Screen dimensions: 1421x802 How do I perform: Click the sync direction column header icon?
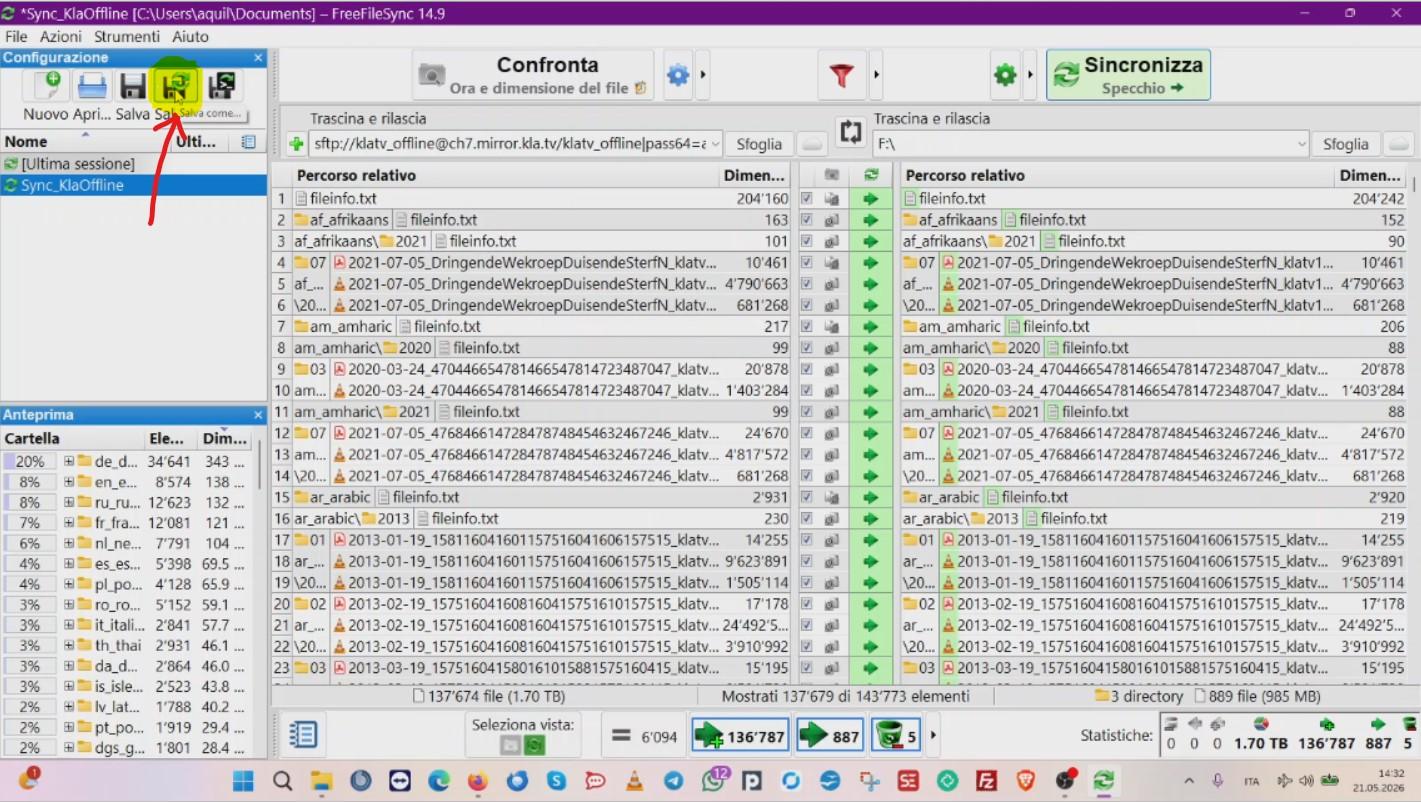coord(871,175)
